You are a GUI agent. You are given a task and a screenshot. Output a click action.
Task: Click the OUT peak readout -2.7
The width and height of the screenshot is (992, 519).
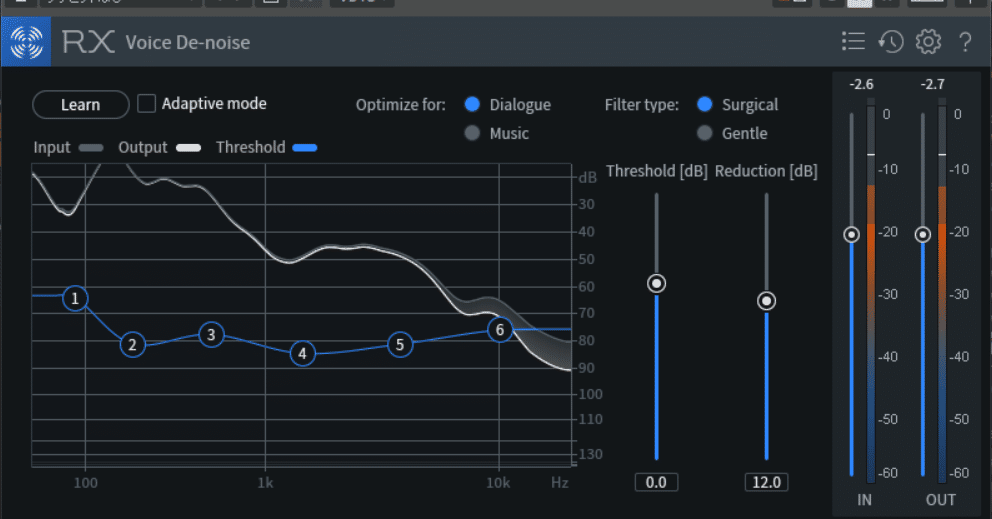933,84
